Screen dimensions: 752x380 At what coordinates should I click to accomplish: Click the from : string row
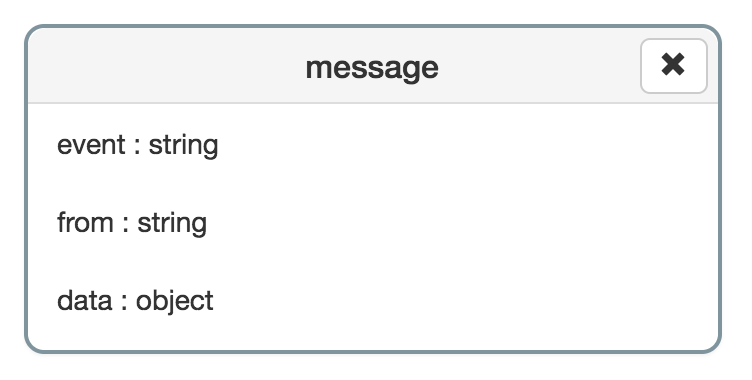pyautogui.click(x=373, y=223)
